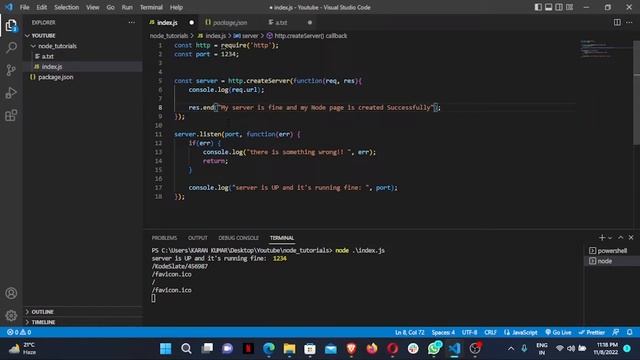
Task: Expand the Timeline section
Action: [x=82, y=322]
